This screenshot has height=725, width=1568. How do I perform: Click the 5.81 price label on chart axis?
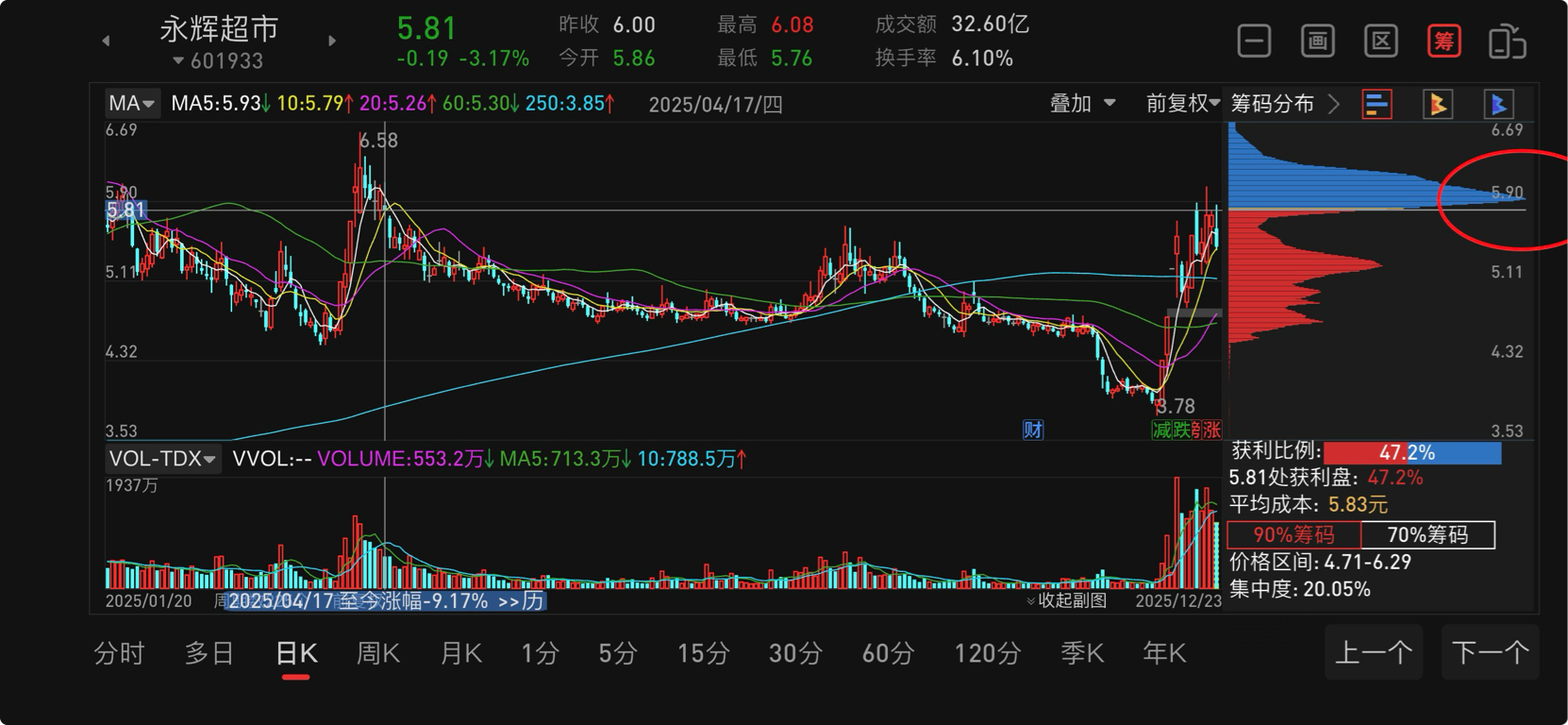125,211
